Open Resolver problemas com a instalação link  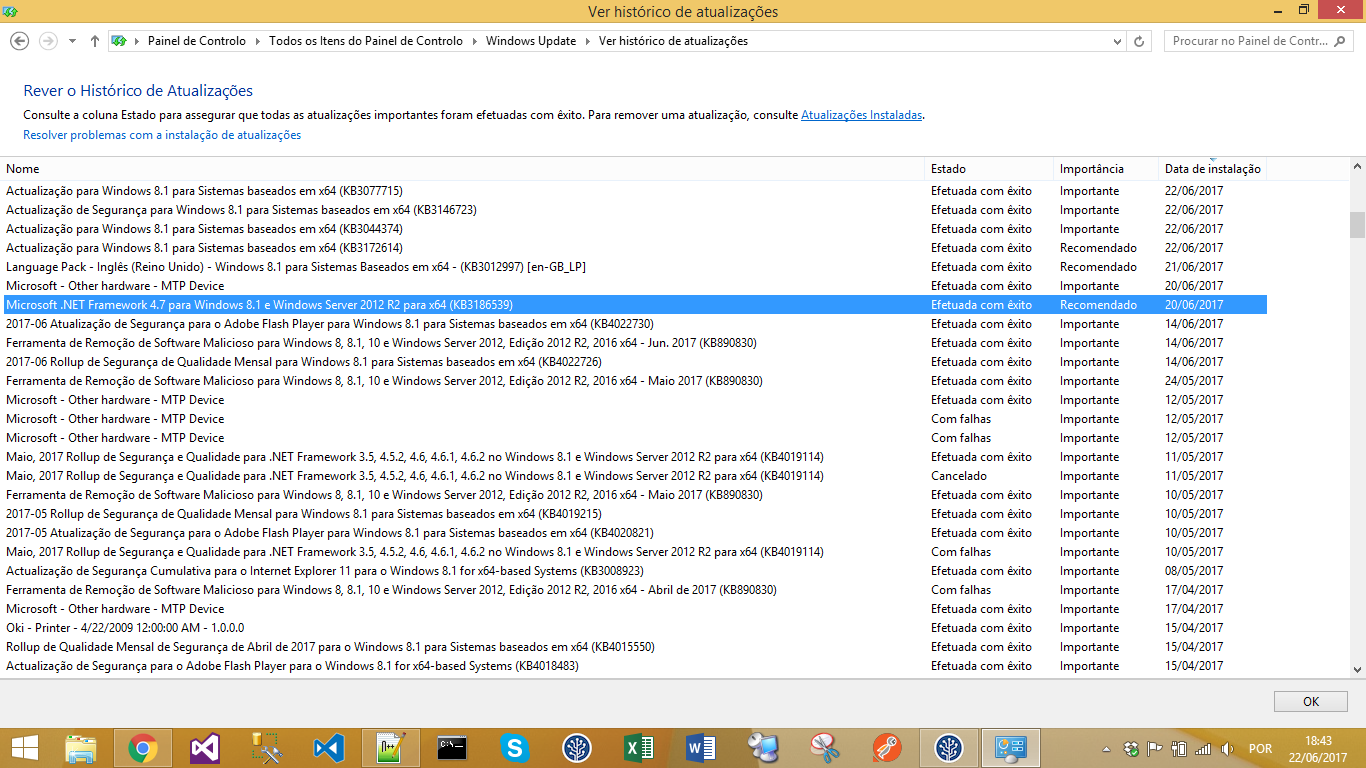162,135
